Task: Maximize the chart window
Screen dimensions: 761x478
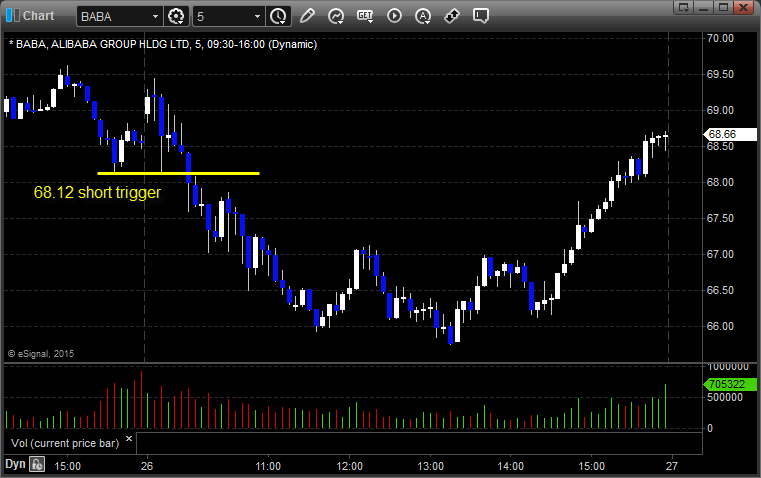Action: [723, 7]
